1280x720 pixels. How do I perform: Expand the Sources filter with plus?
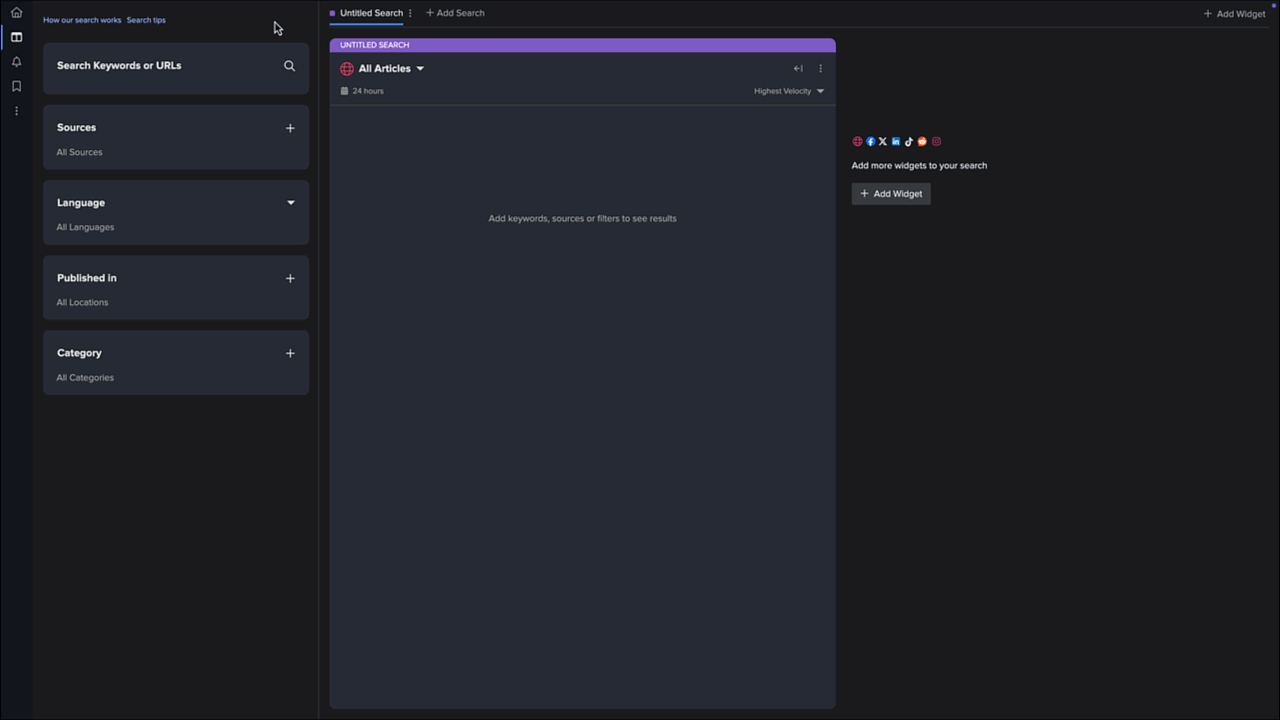(290, 128)
